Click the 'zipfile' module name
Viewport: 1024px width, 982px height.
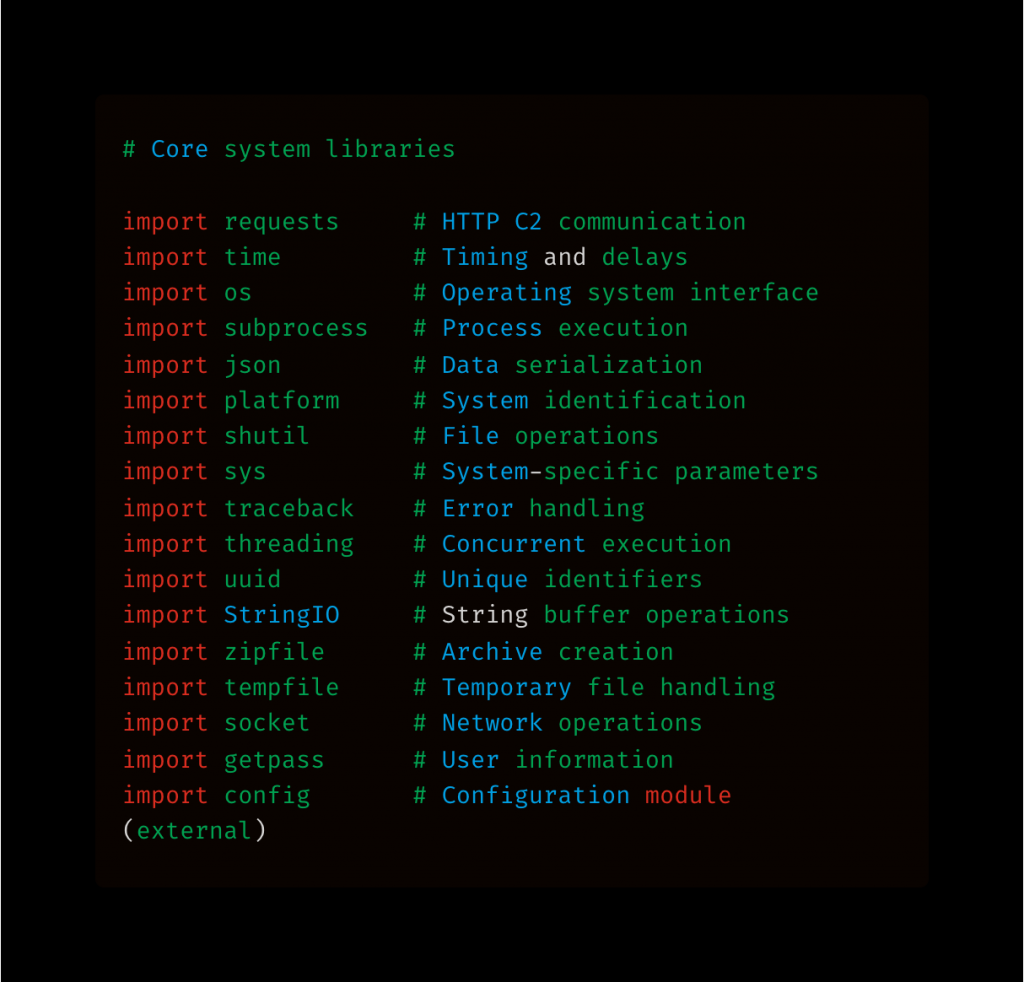[x=274, y=652]
